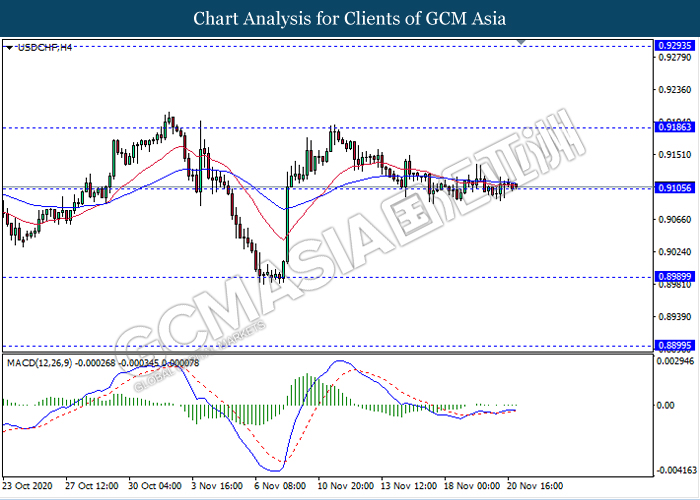Select the 0.91863 price level label
This screenshot has height=500, width=700.
click(674, 128)
